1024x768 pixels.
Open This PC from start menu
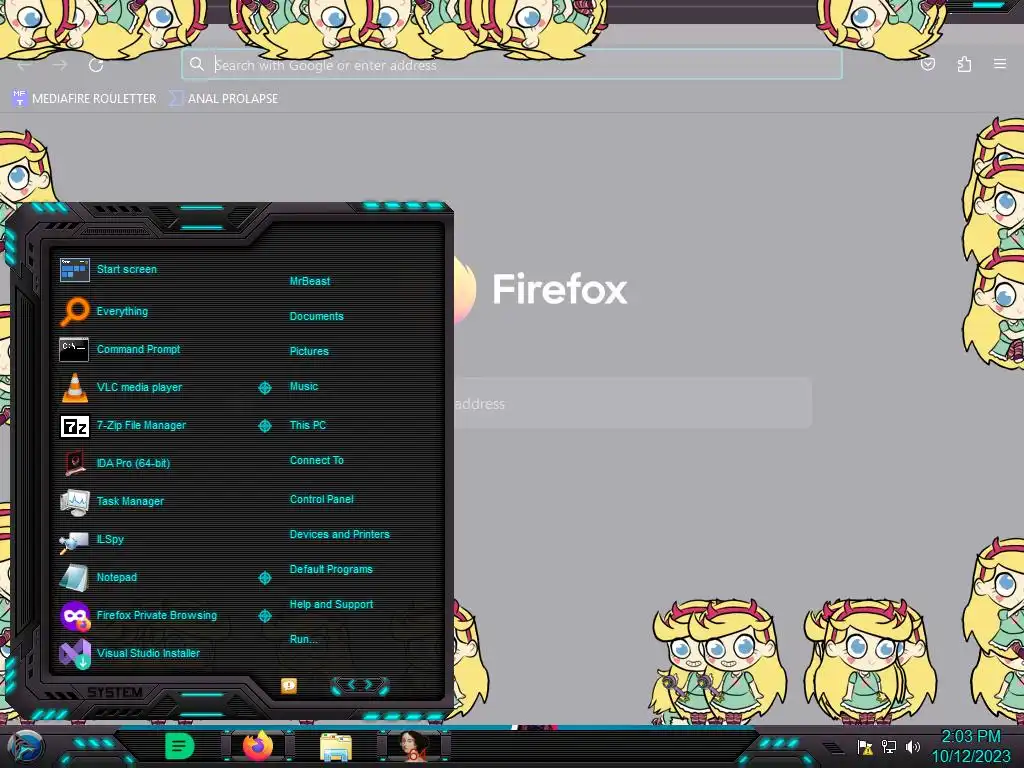[308, 425]
